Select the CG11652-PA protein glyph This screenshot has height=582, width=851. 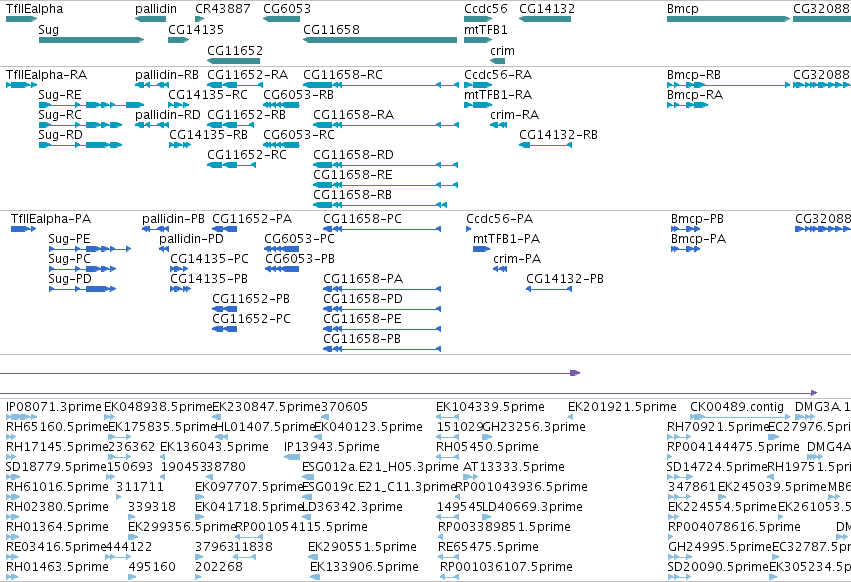pyautogui.click(x=225, y=229)
